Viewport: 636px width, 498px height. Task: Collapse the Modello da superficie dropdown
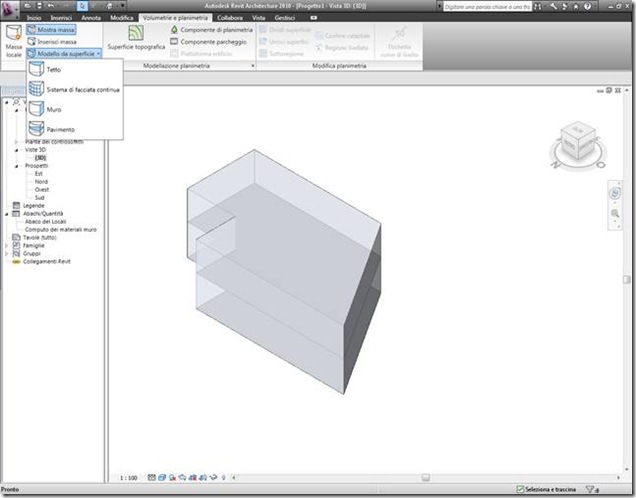[64, 54]
